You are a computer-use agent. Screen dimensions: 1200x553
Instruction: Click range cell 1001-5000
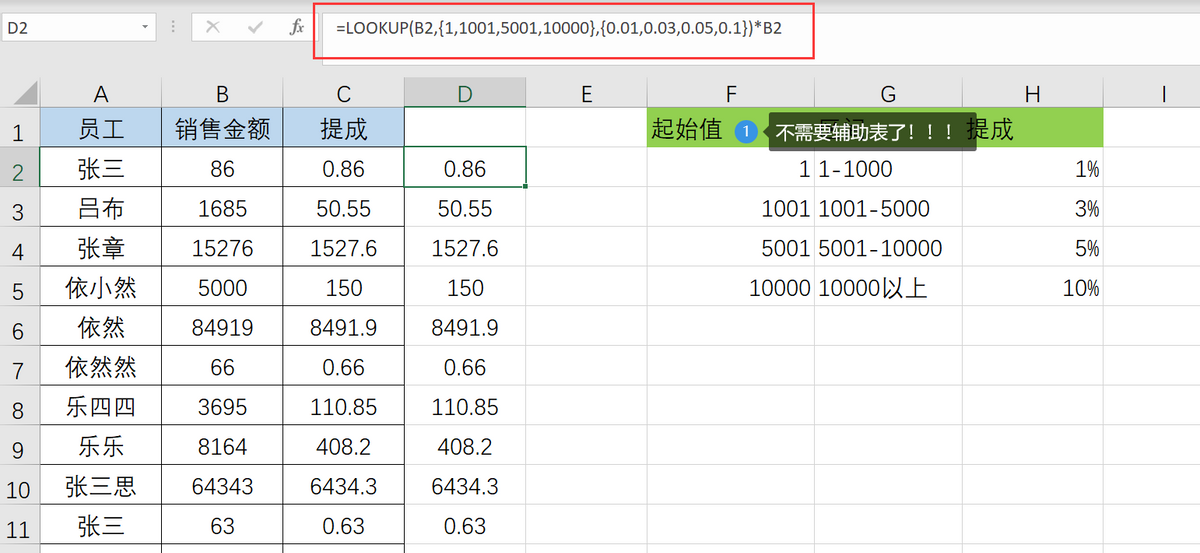[x=889, y=209]
